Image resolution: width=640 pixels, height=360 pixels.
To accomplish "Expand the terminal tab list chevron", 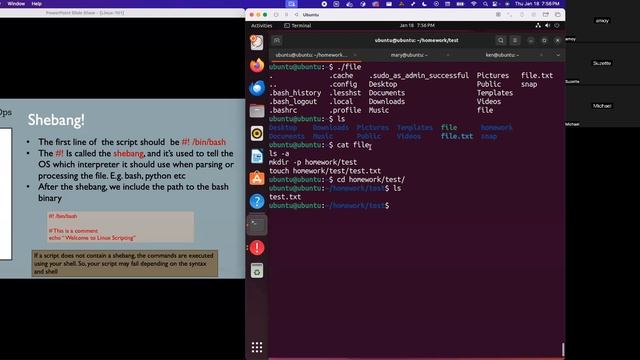I will (558, 55).
